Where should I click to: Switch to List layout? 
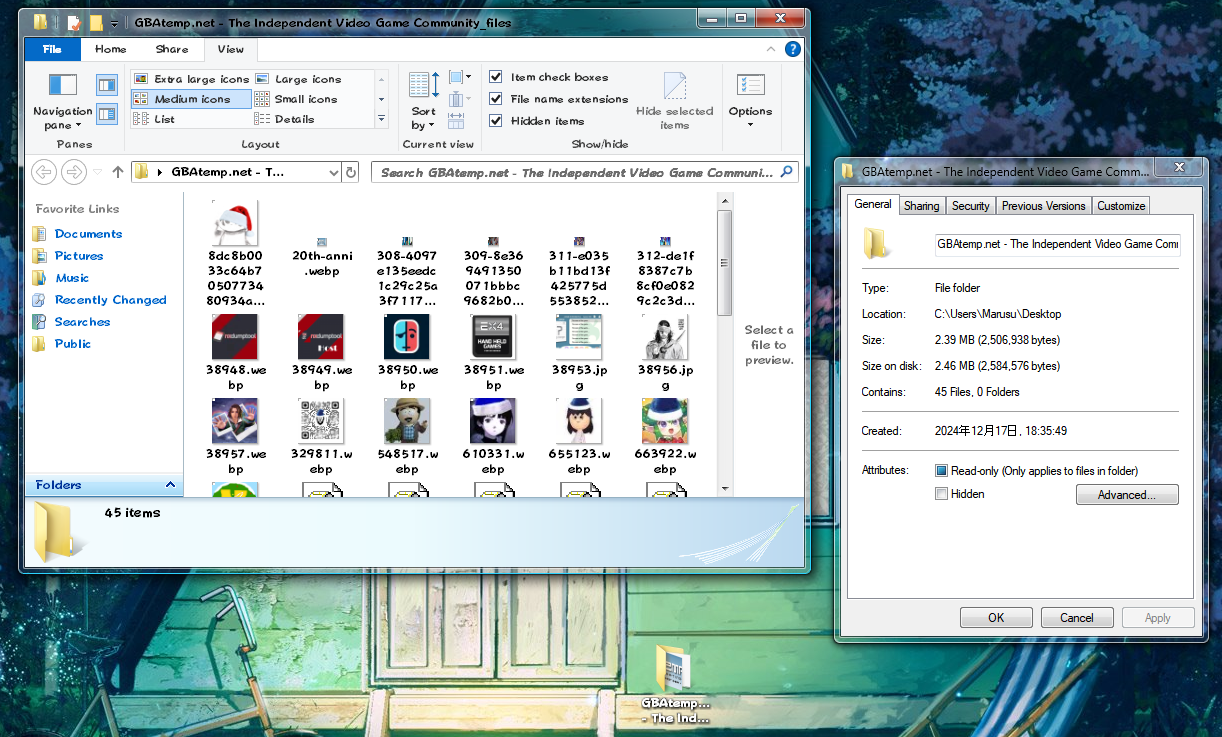pos(154,119)
